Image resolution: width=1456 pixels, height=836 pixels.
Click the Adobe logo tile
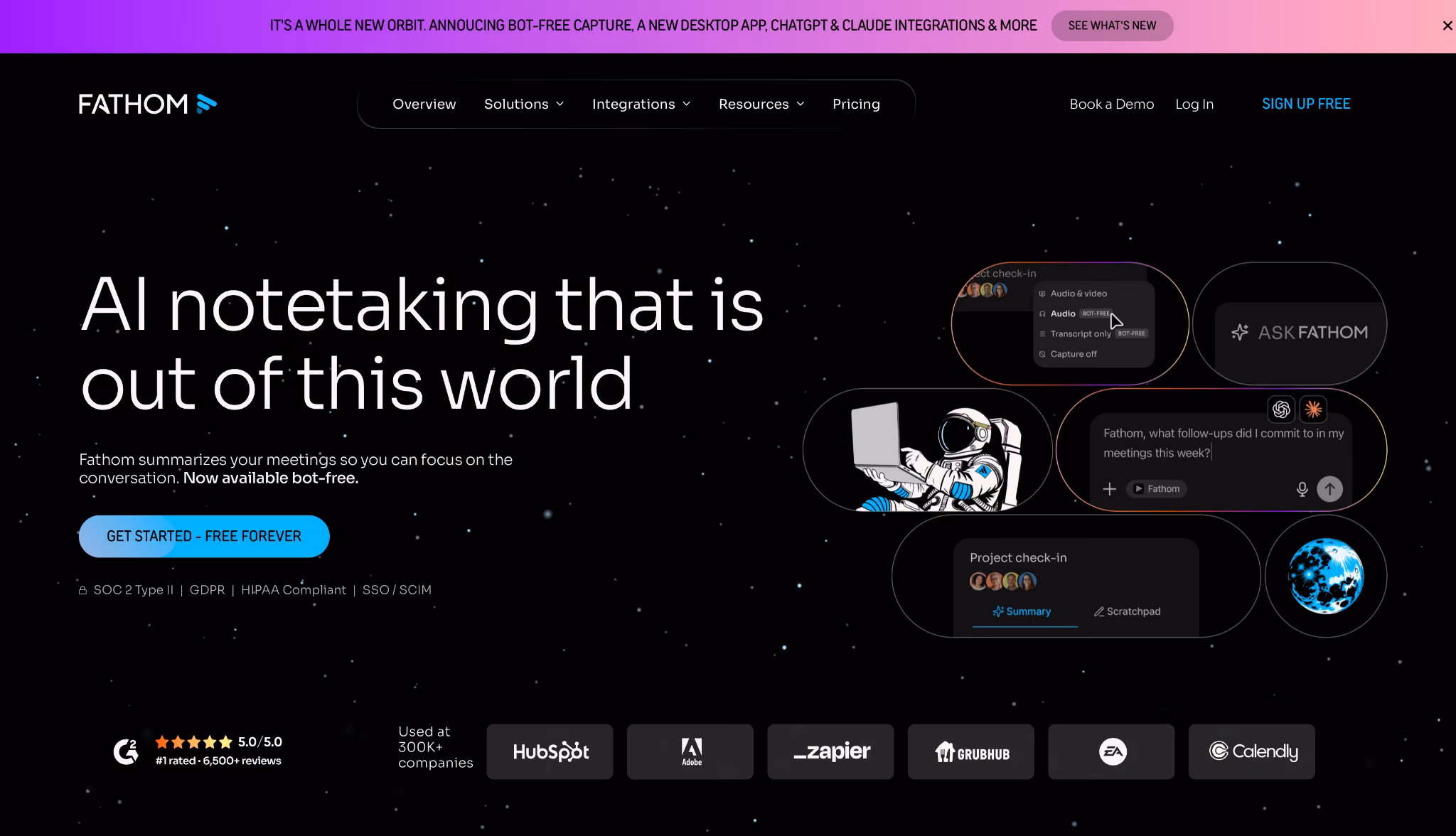[690, 751]
